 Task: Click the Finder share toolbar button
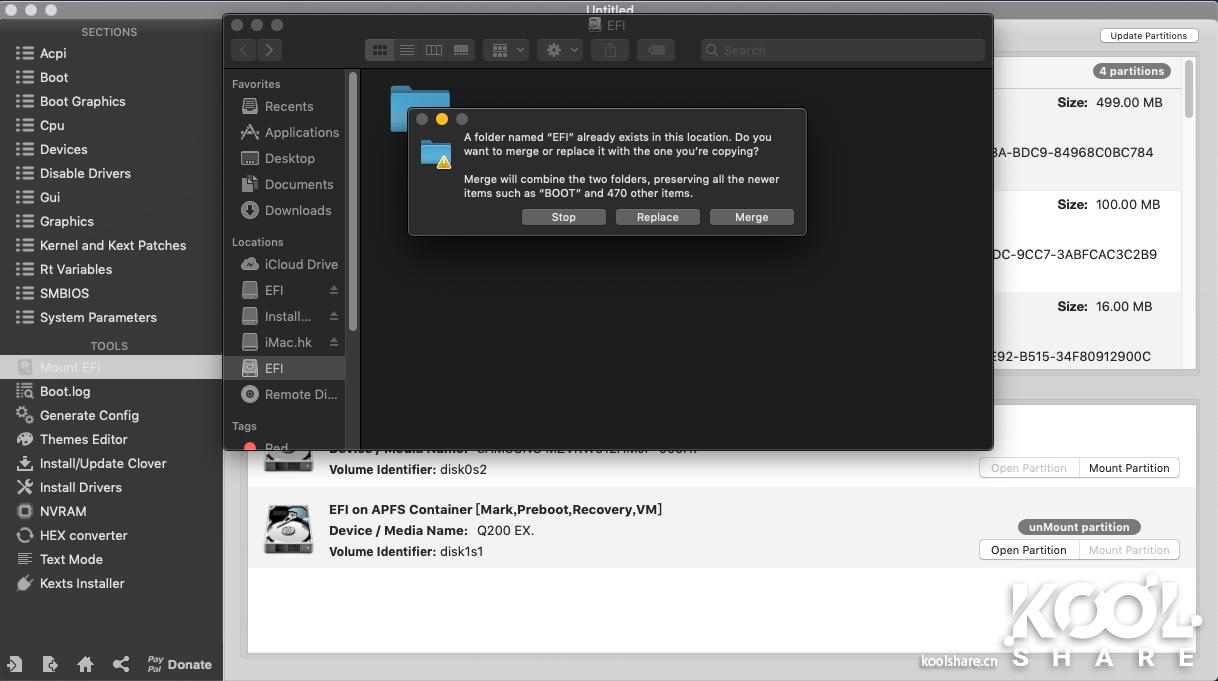(x=610, y=50)
